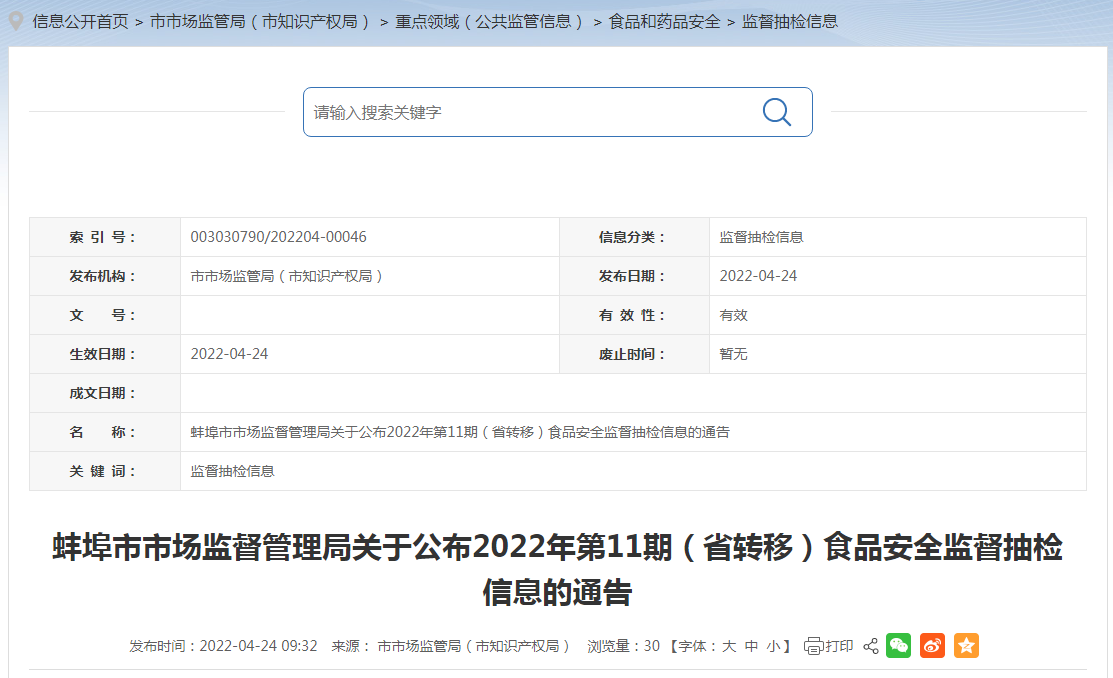Click the 暂无 value for 废止时间

coord(733,354)
